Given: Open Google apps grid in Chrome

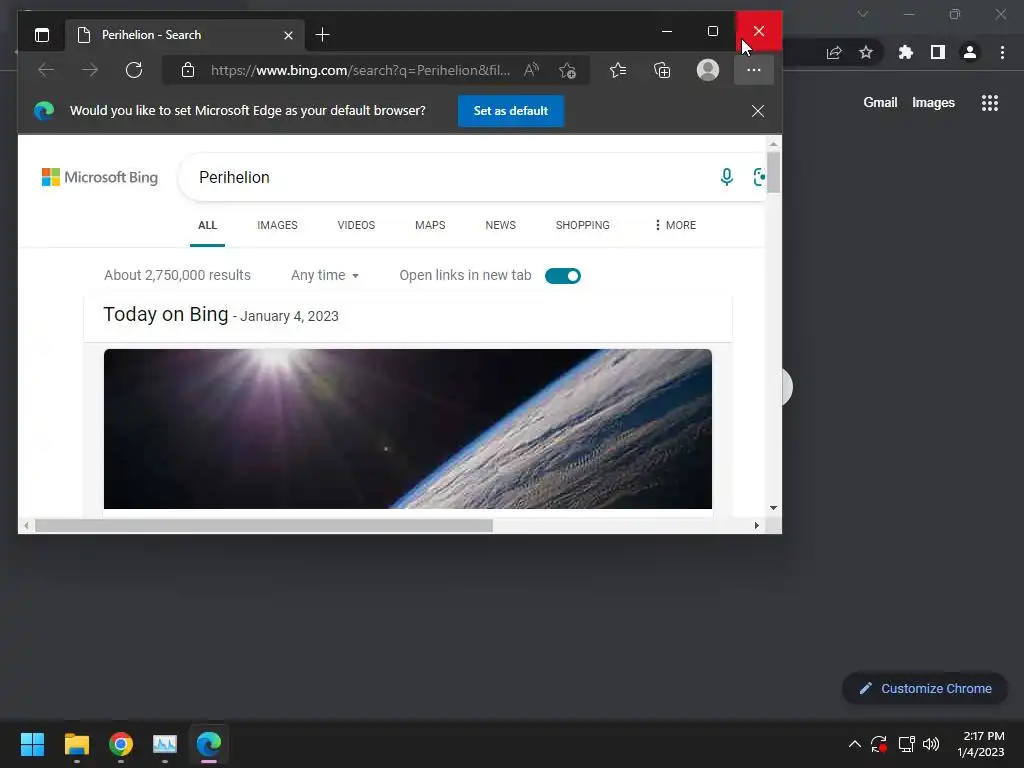Looking at the screenshot, I should pyautogui.click(x=989, y=103).
